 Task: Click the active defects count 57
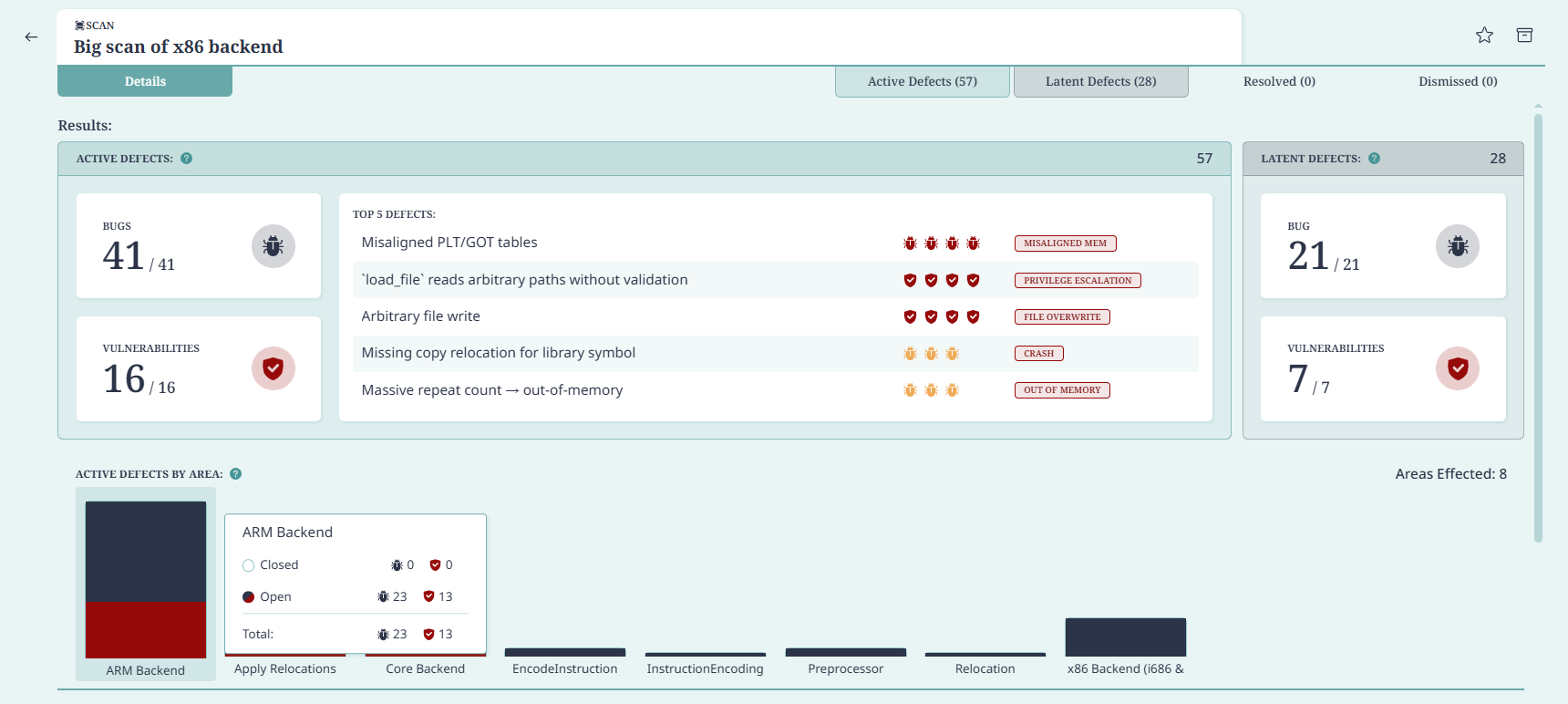coord(1204,159)
